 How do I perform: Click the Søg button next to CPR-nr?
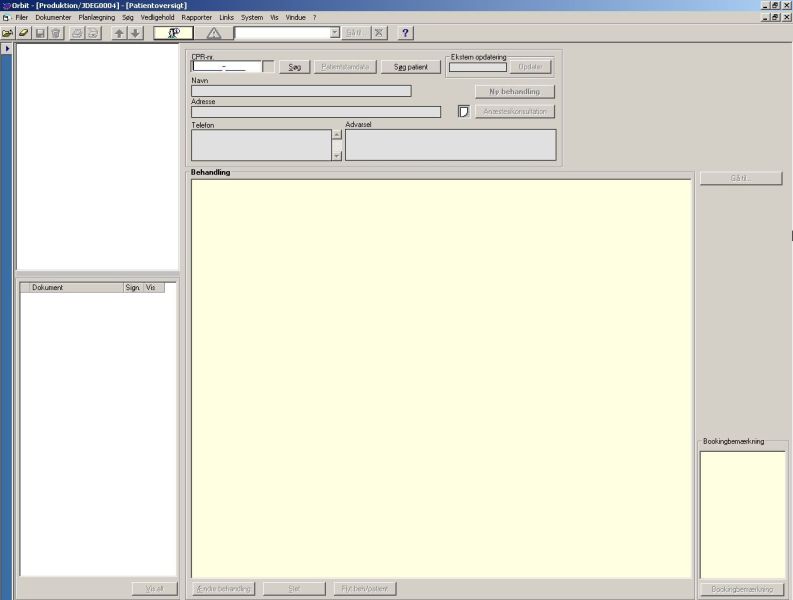[294, 67]
